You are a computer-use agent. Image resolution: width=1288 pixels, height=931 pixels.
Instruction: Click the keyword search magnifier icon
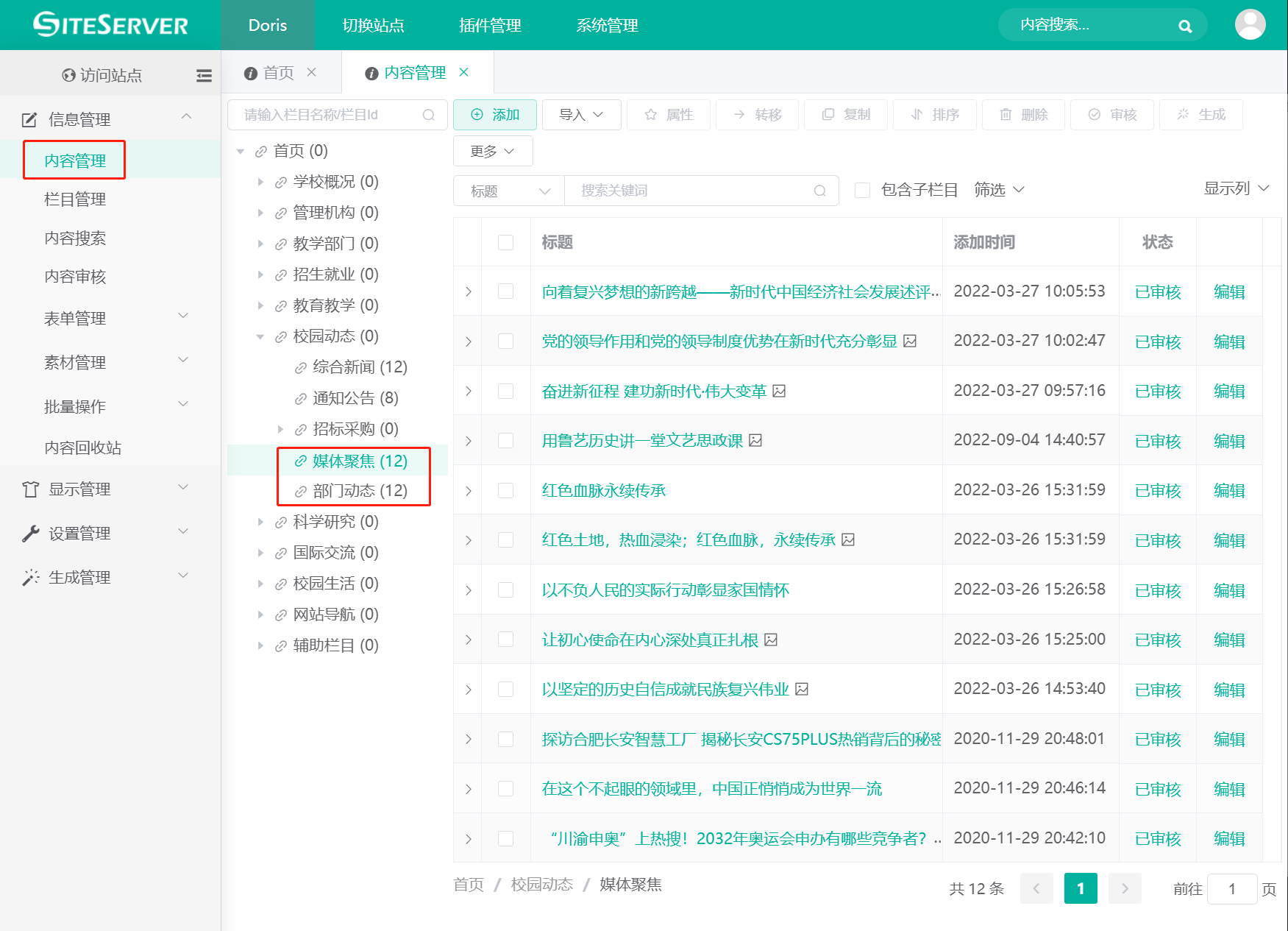coord(819,191)
